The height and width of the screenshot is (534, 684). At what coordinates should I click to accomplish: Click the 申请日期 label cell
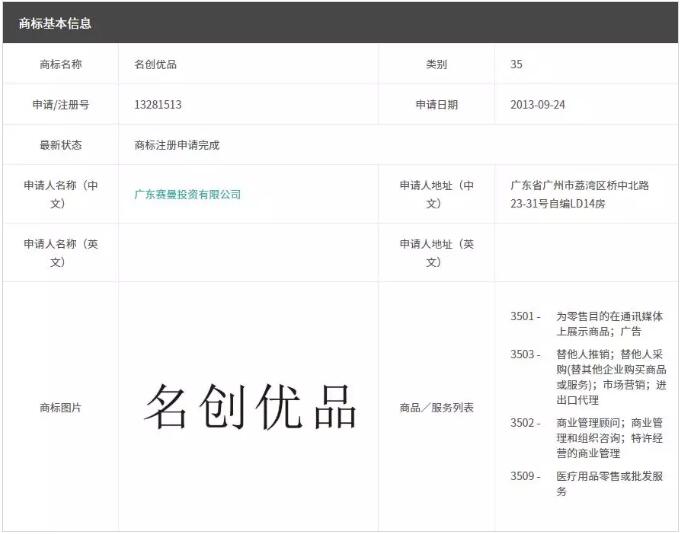(436, 104)
